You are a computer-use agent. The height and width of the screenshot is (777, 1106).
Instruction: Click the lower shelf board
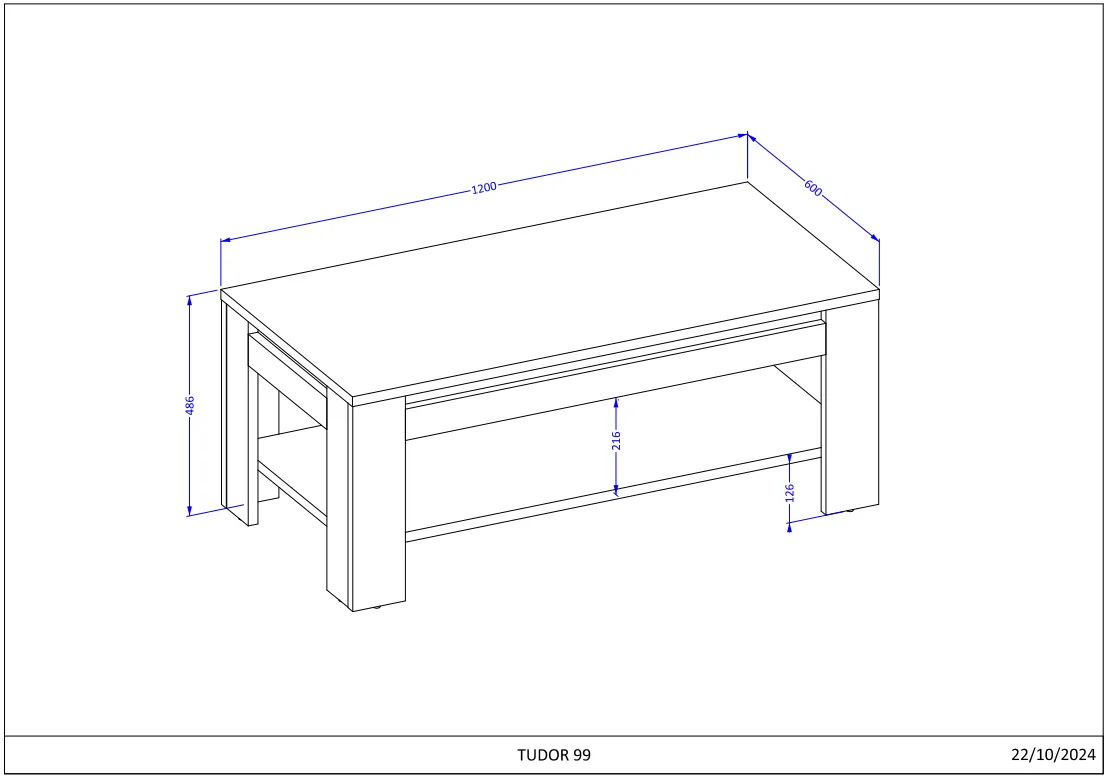tap(613, 496)
